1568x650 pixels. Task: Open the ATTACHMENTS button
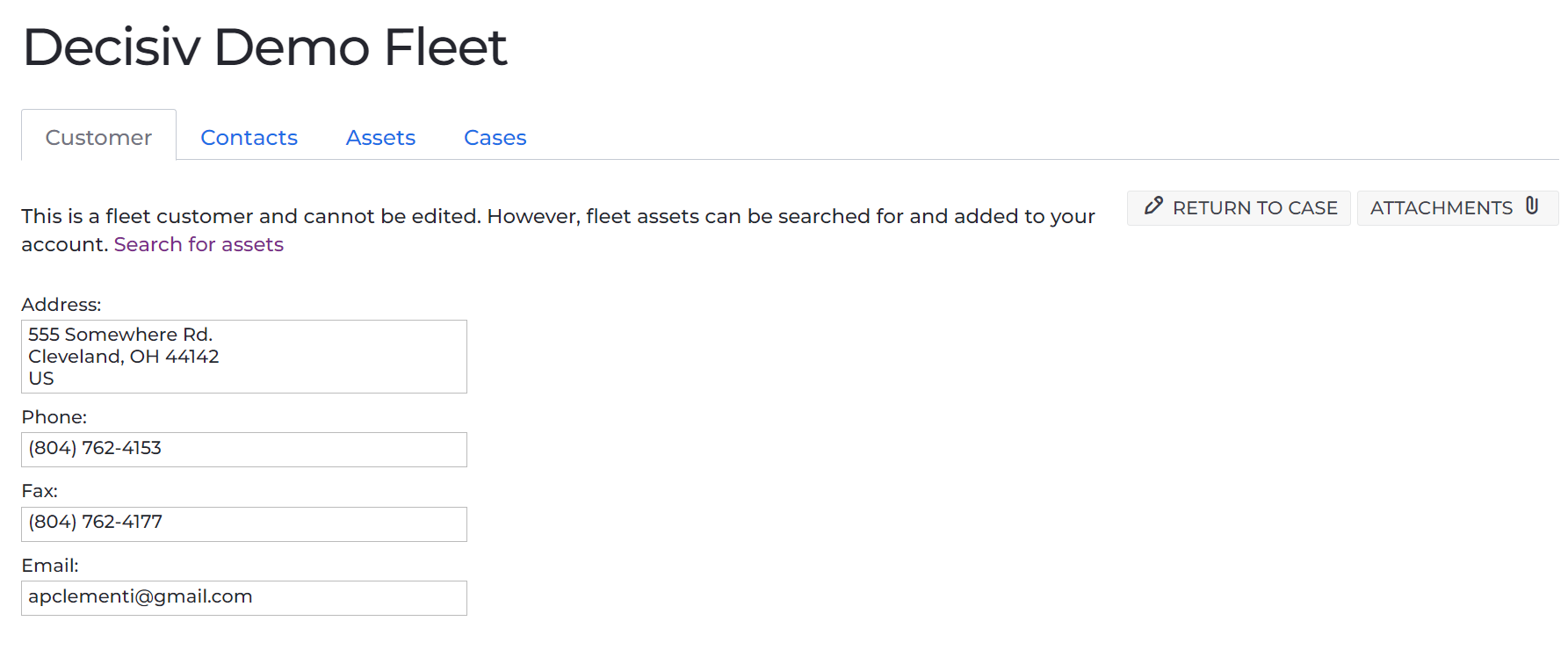point(1457,208)
